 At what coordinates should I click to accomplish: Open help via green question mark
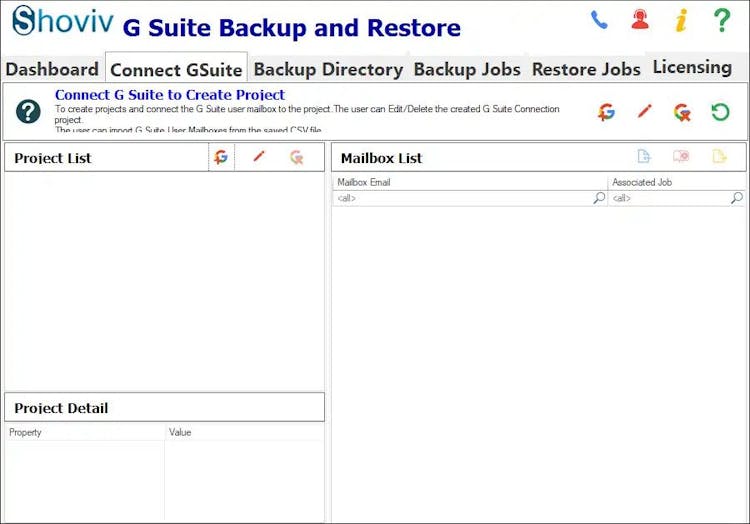click(x=722, y=20)
